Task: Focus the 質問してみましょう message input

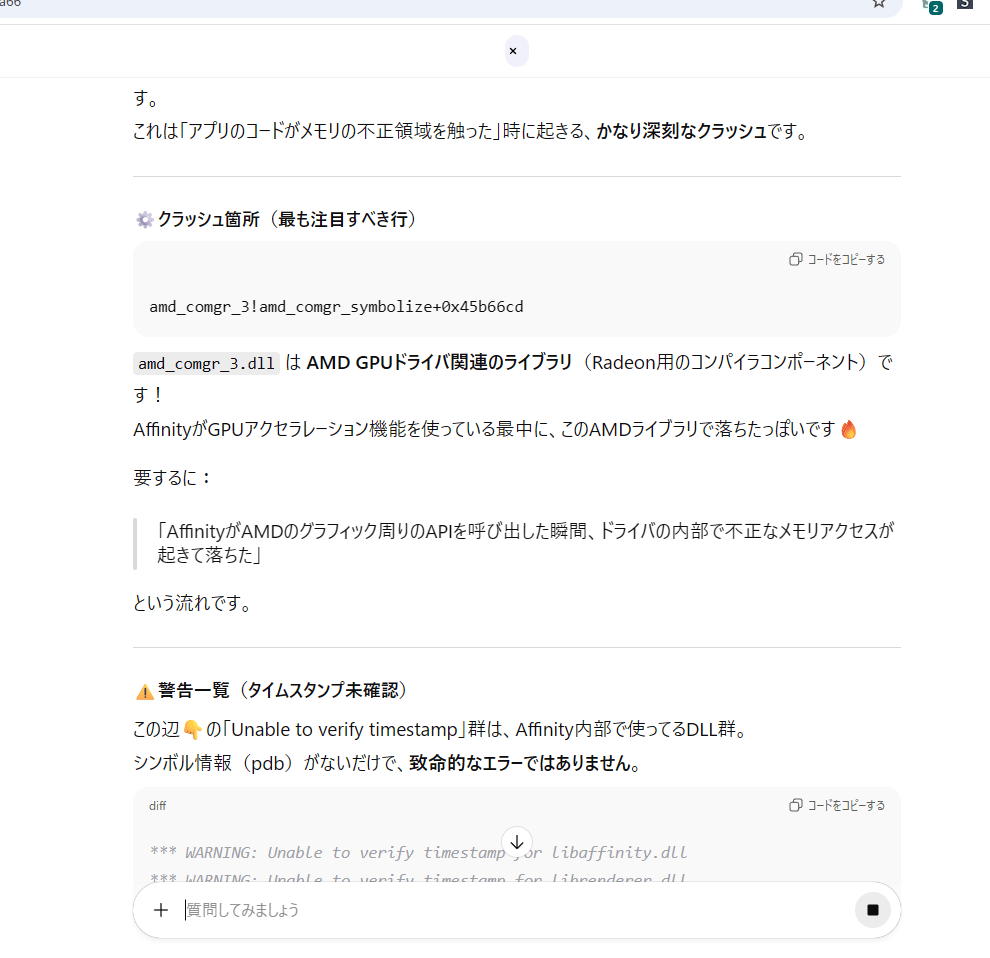Action: 500,910
